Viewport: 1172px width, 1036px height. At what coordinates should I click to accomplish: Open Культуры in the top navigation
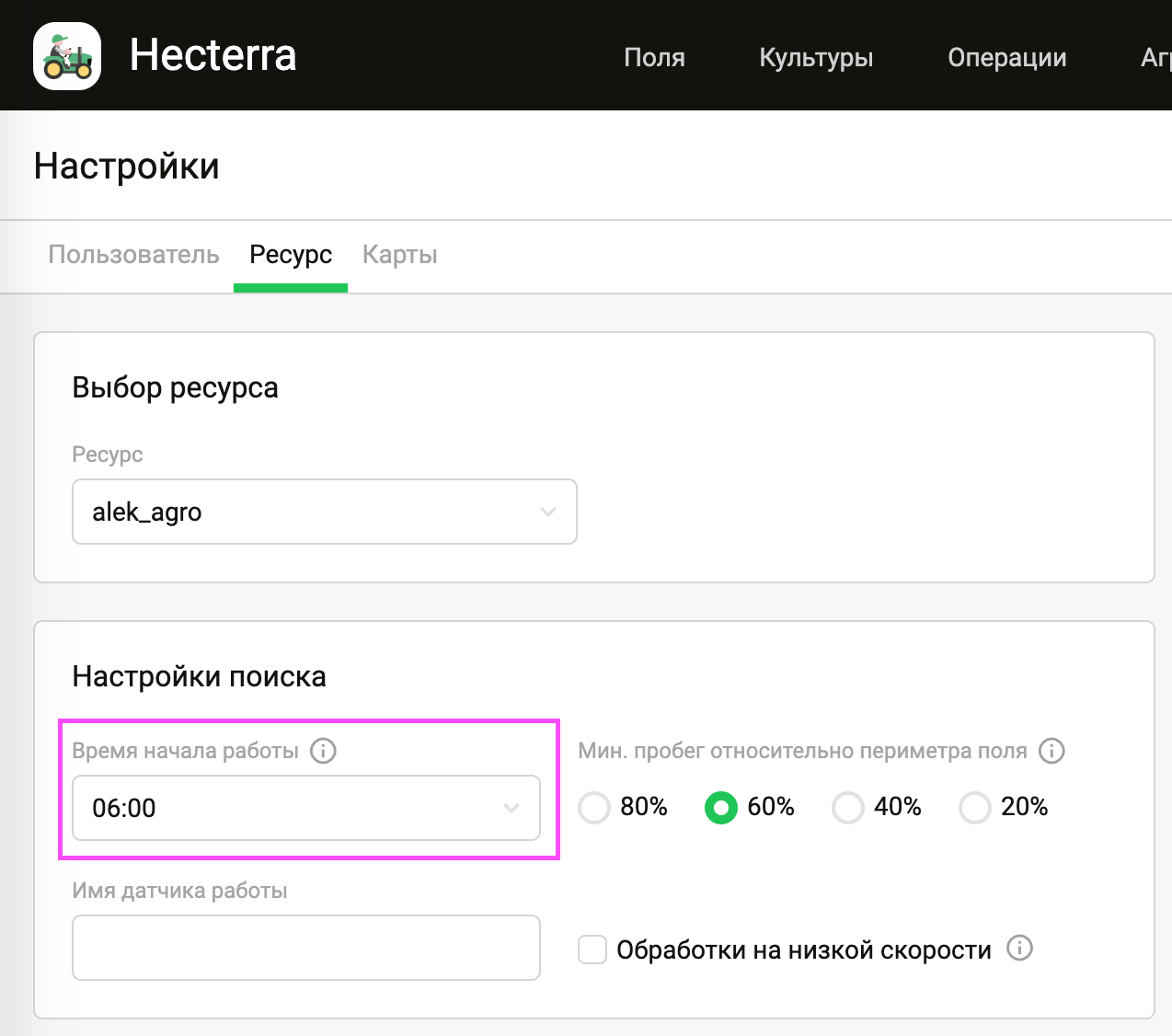816,57
